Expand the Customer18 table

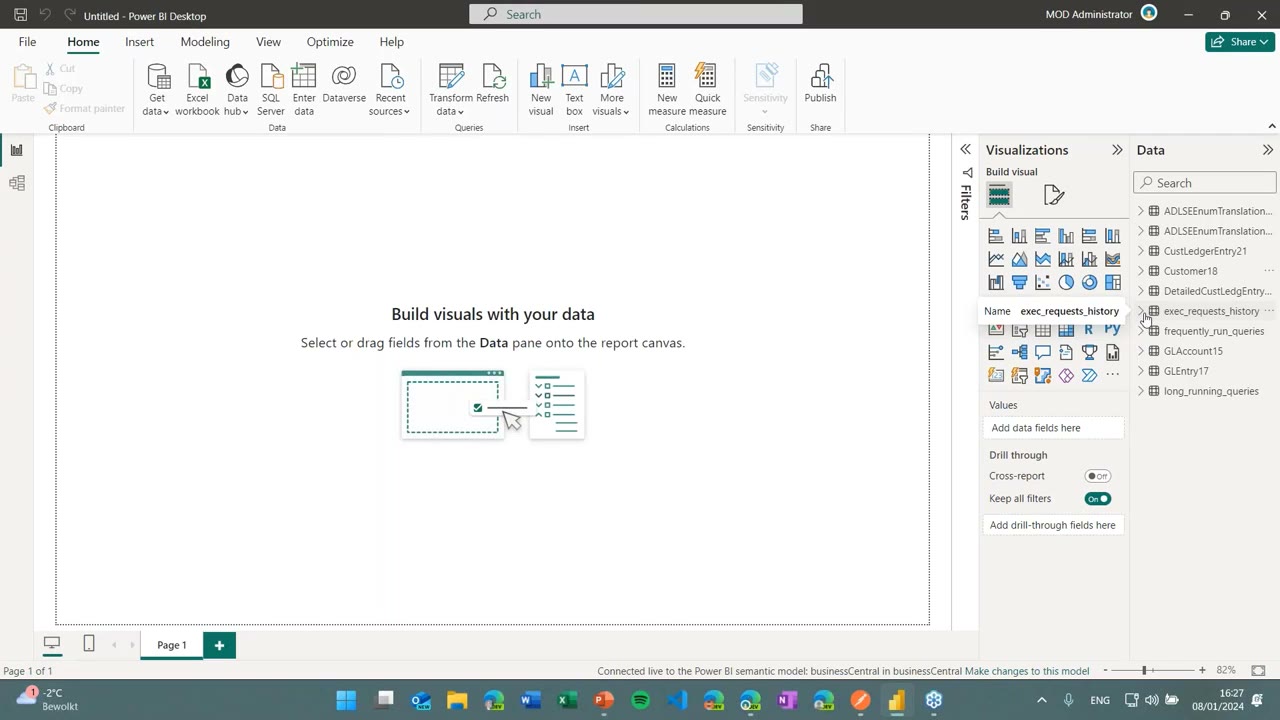pos(1141,271)
